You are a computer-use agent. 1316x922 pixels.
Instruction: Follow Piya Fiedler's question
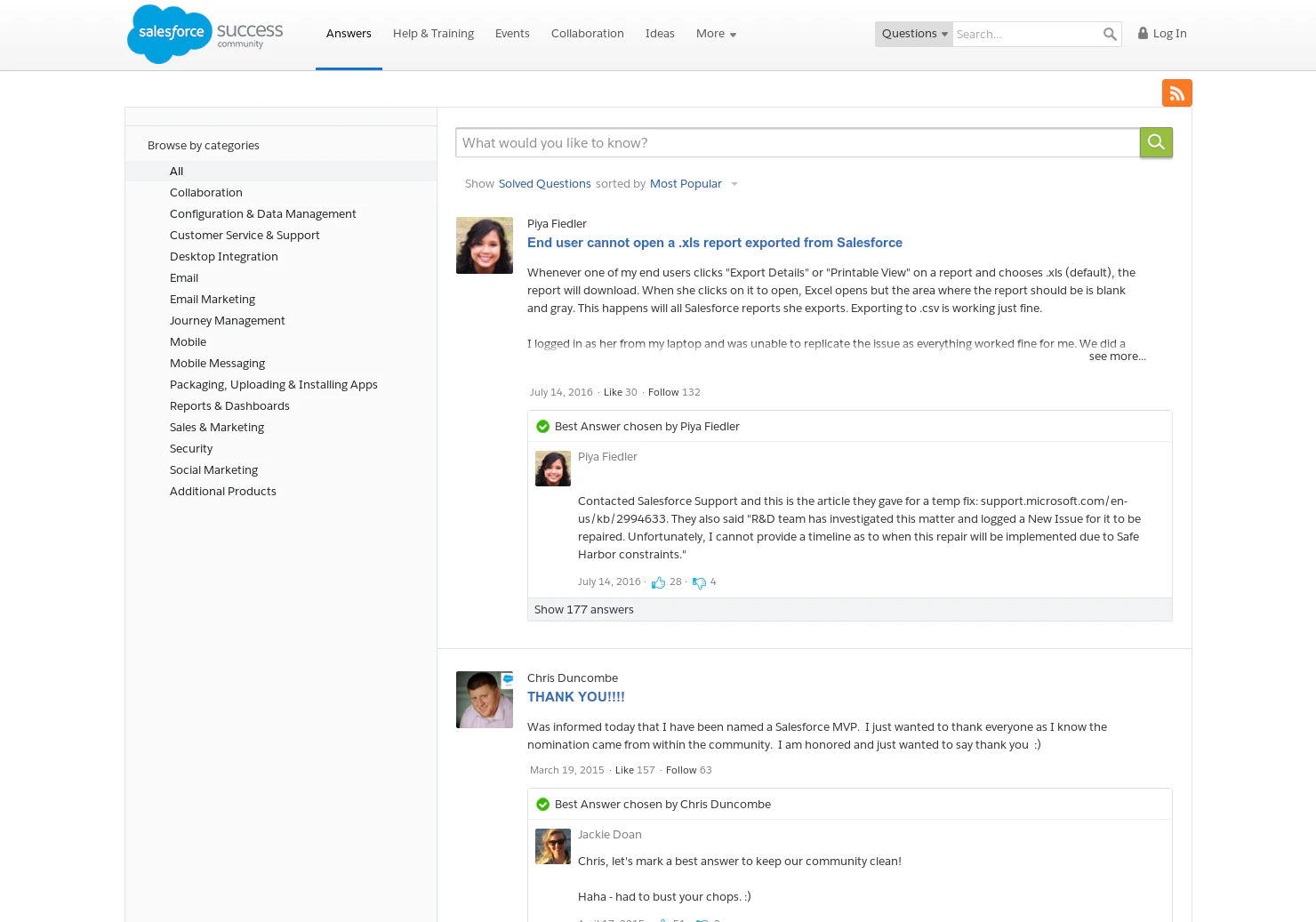pos(663,392)
